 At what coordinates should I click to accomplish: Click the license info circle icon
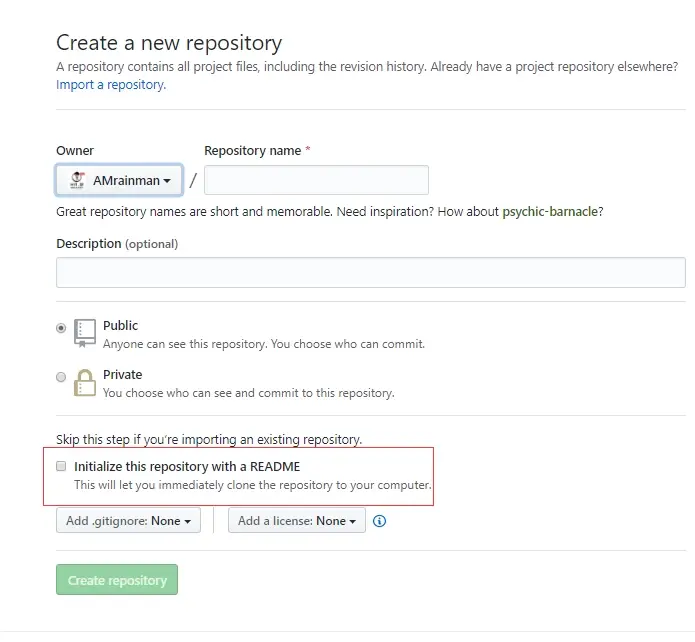point(379,521)
